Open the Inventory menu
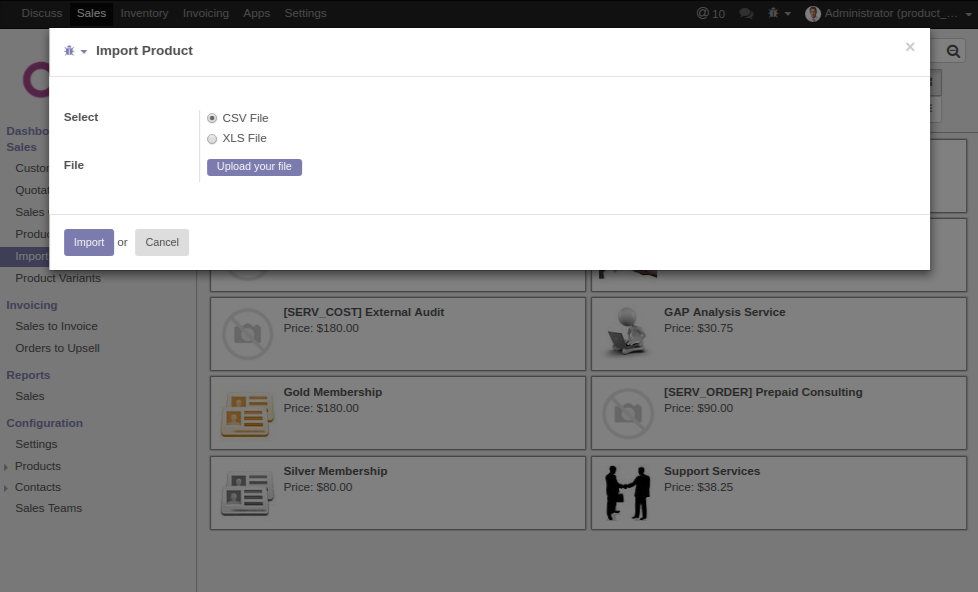The image size is (978, 592). point(144,13)
